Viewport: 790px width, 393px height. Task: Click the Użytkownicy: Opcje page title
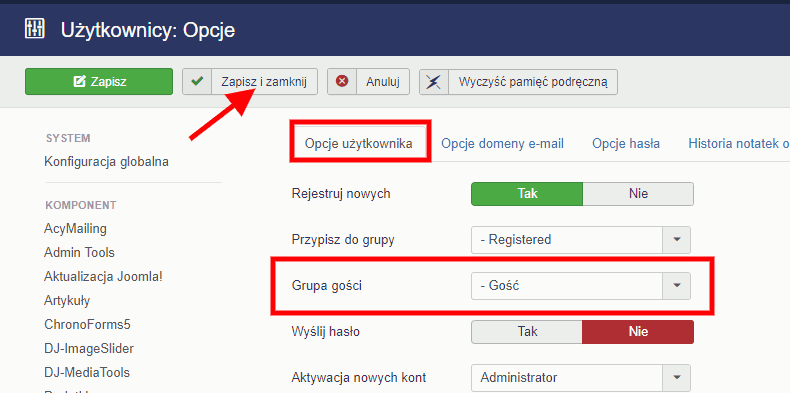coord(148,30)
